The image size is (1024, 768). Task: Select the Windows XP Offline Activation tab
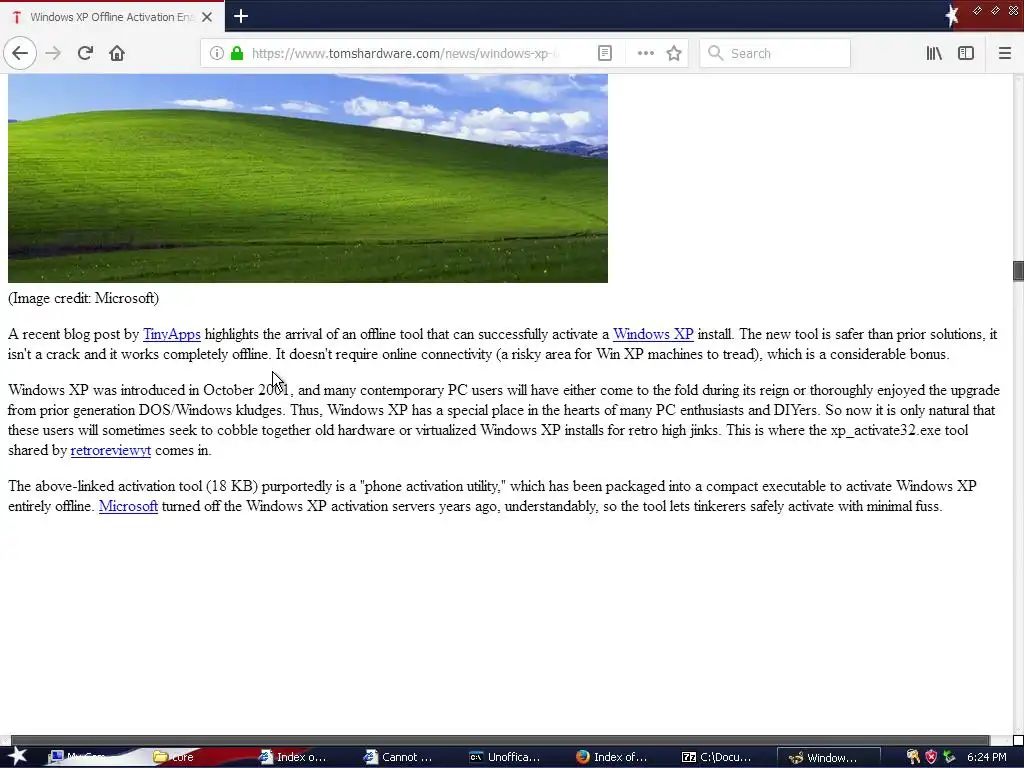pos(112,17)
